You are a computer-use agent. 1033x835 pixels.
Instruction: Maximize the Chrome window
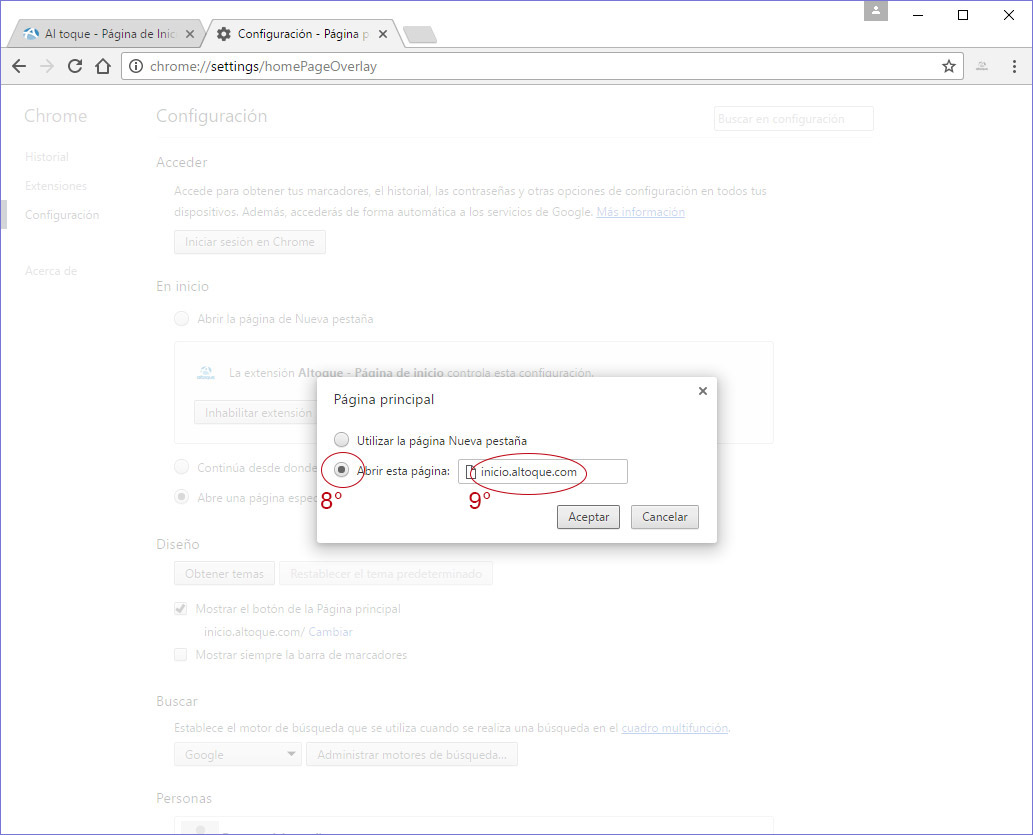pos(963,14)
